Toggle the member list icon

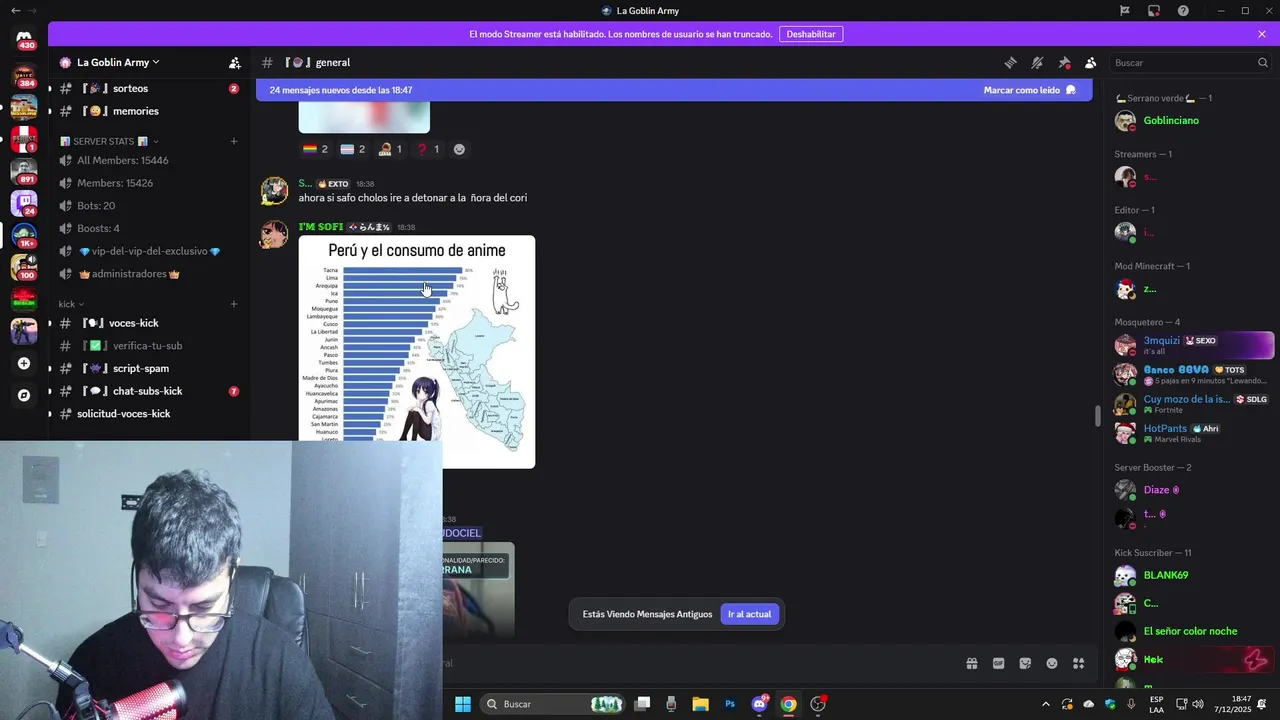(1091, 62)
